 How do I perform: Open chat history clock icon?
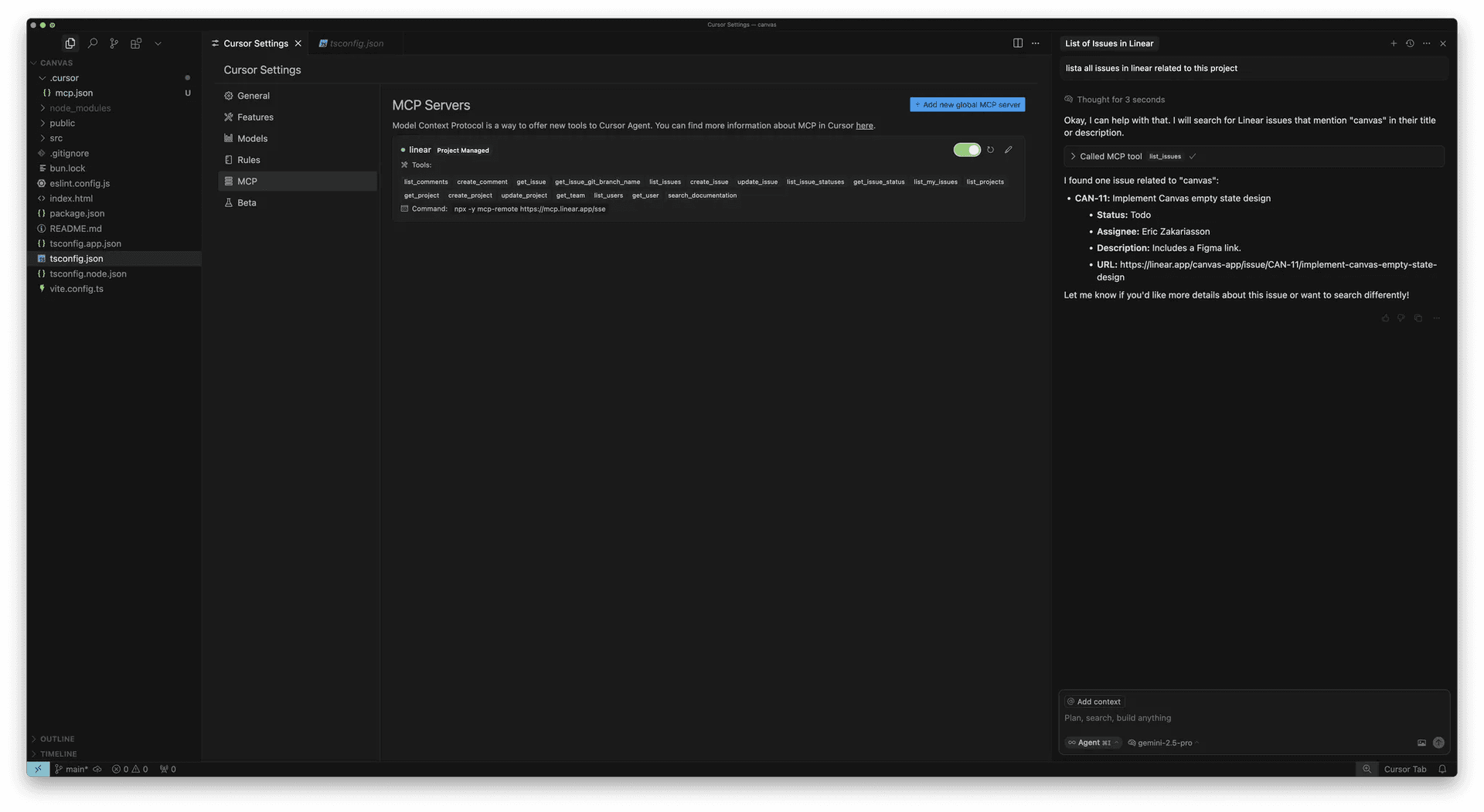click(x=1410, y=43)
